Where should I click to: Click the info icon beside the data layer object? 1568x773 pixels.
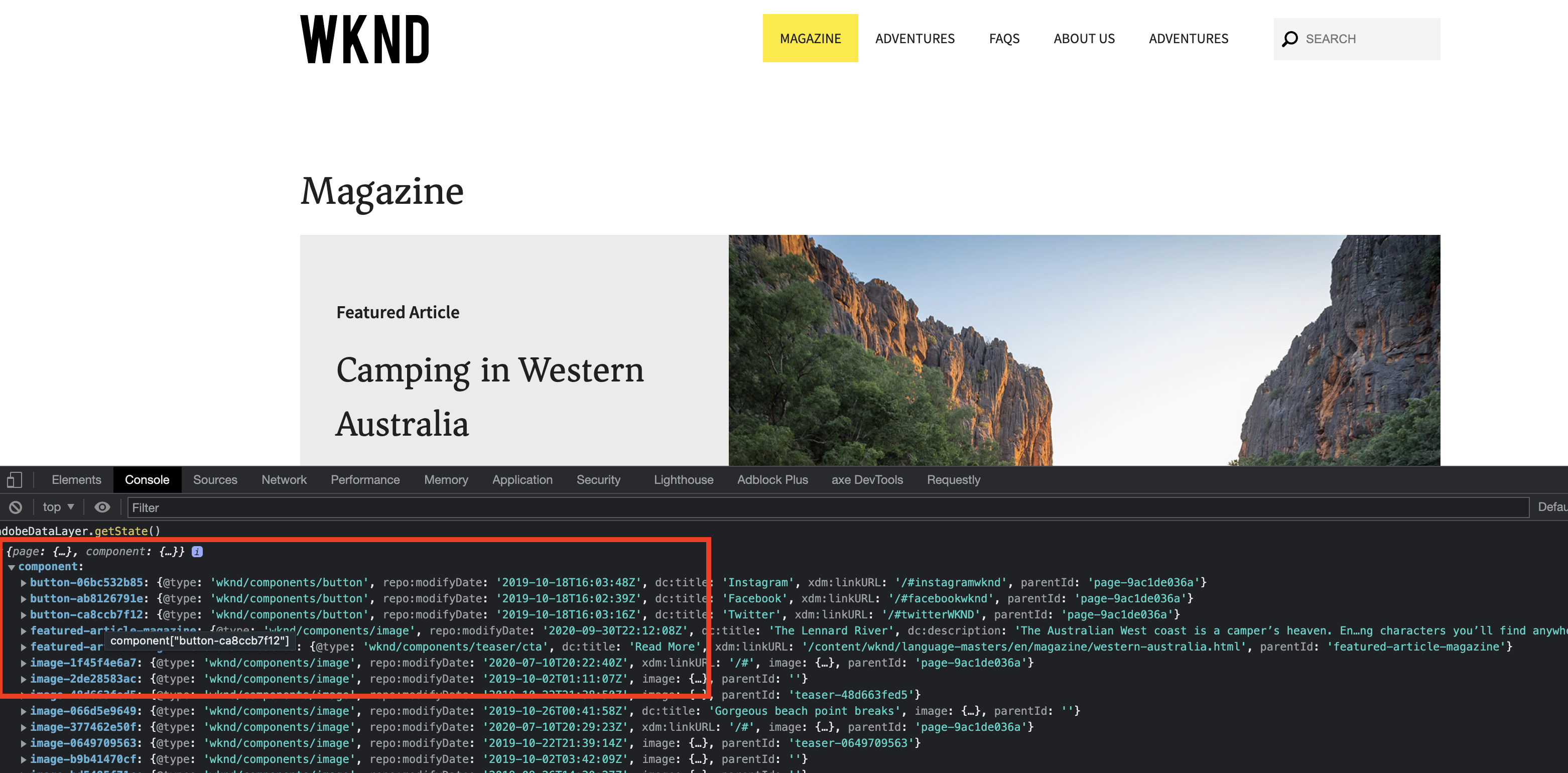click(x=197, y=552)
